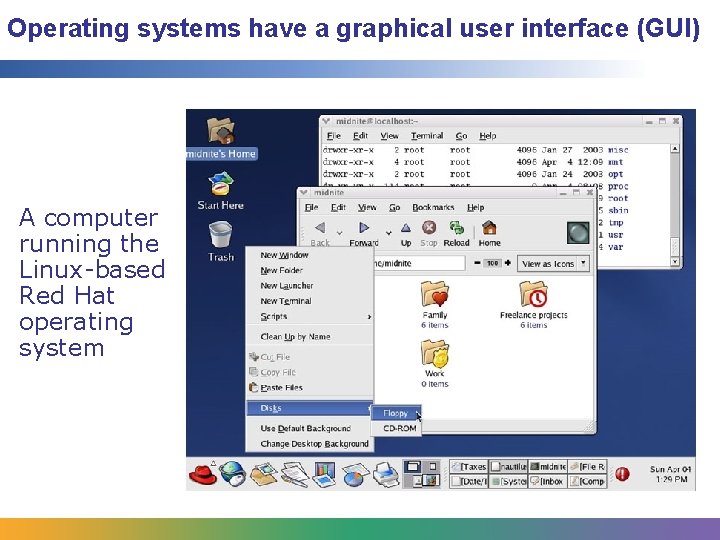Go to Home folder via toolbar
Screen dimensions: 720x540
pyautogui.click(x=489, y=234)
